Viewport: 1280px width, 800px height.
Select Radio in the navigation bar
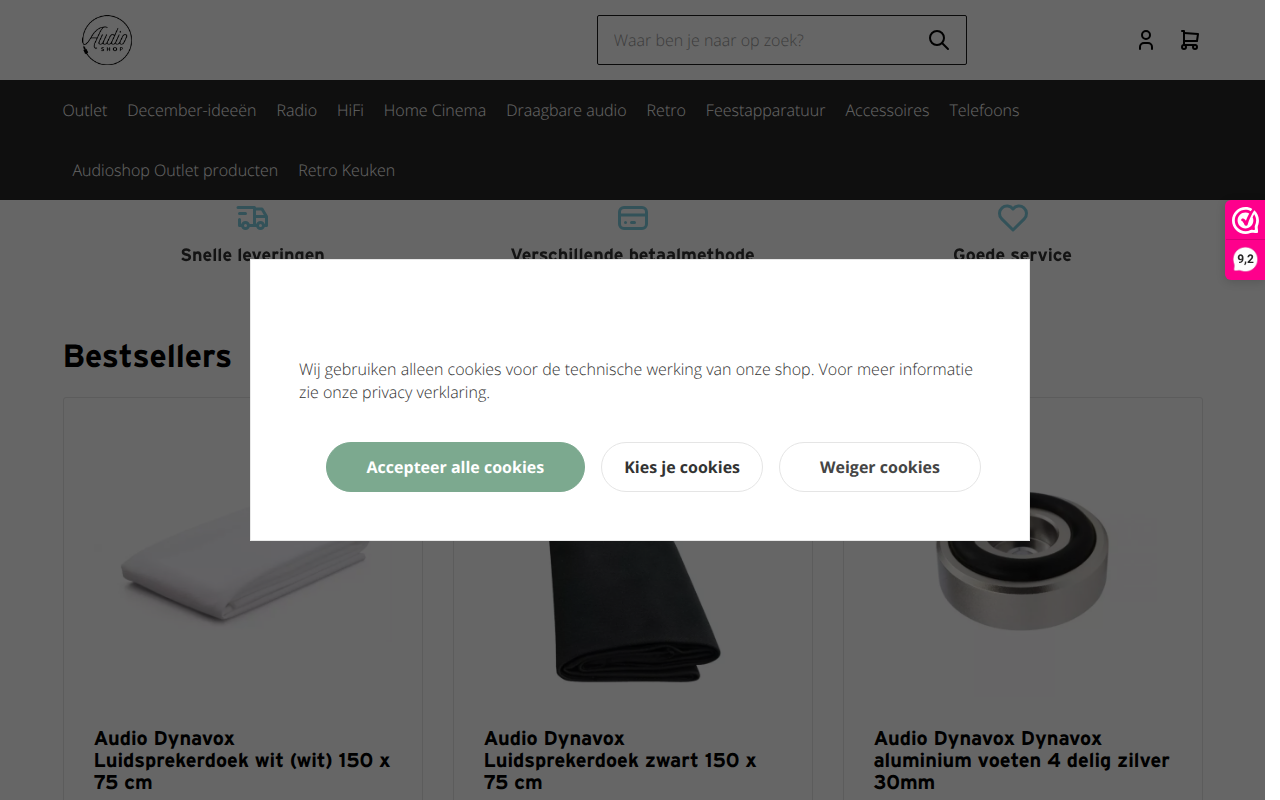pyautogui.click(x=297, y=110)
